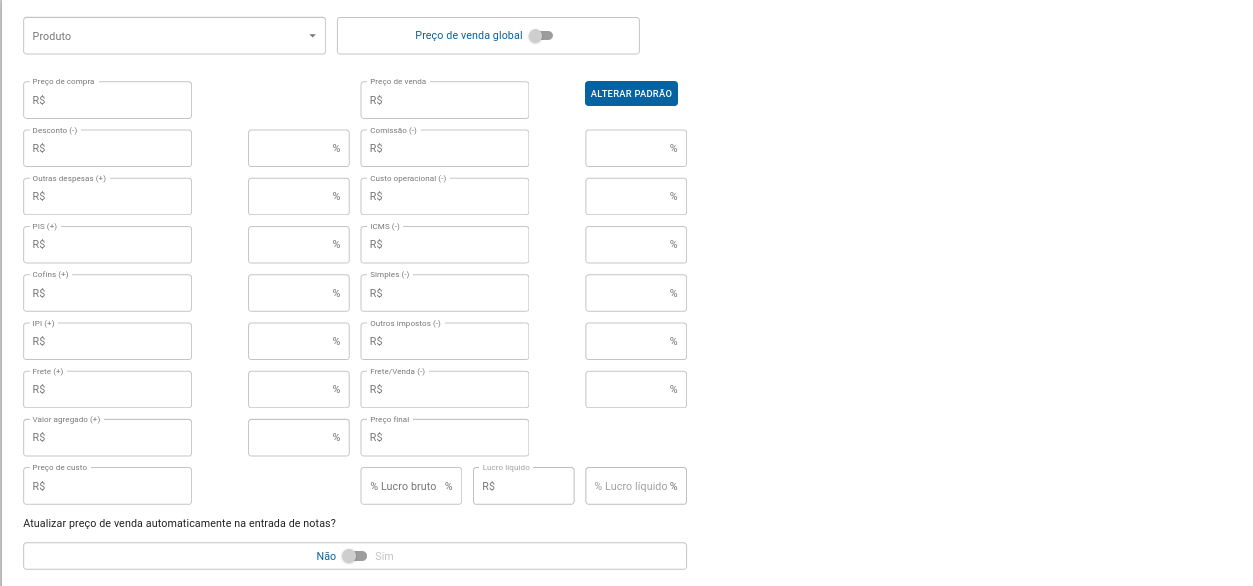
Task: Click the % Lucro bruto field
Action: click(411, 486)
